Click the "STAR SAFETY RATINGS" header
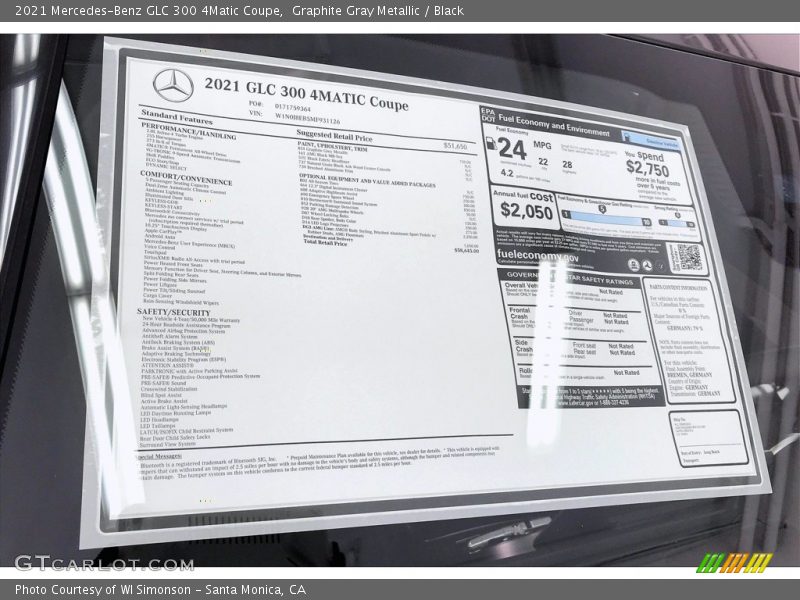Viewport: 800px width, 600px height. point(600,280)
